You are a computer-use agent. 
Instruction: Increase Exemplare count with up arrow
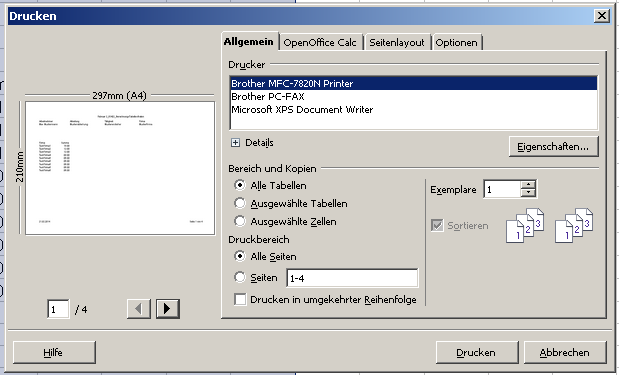click(x=528, y=185)
